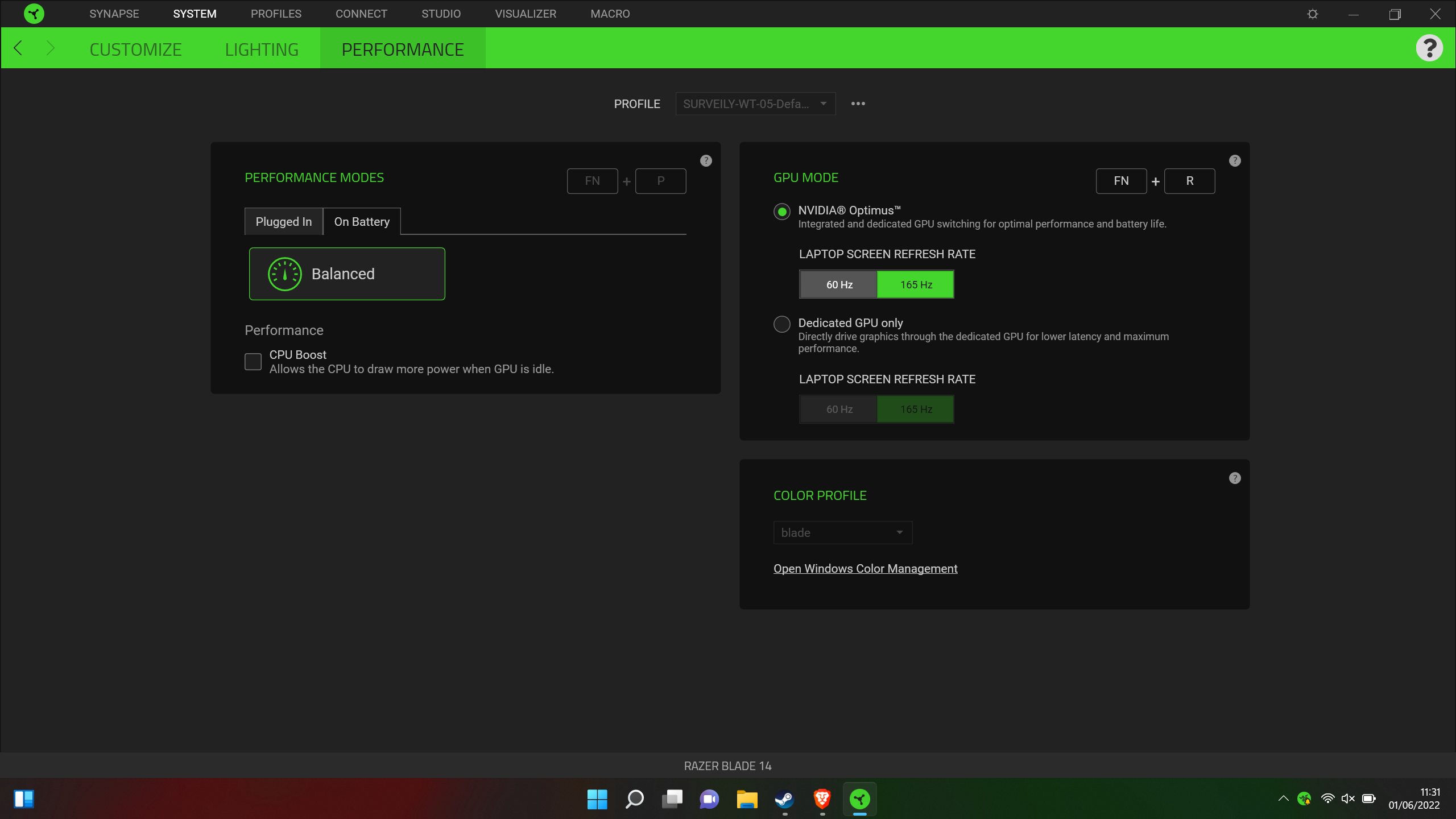The image size is (1456, 819).
Task: Launch Razer Synapse from the taskbar
Action: (859, 799)
